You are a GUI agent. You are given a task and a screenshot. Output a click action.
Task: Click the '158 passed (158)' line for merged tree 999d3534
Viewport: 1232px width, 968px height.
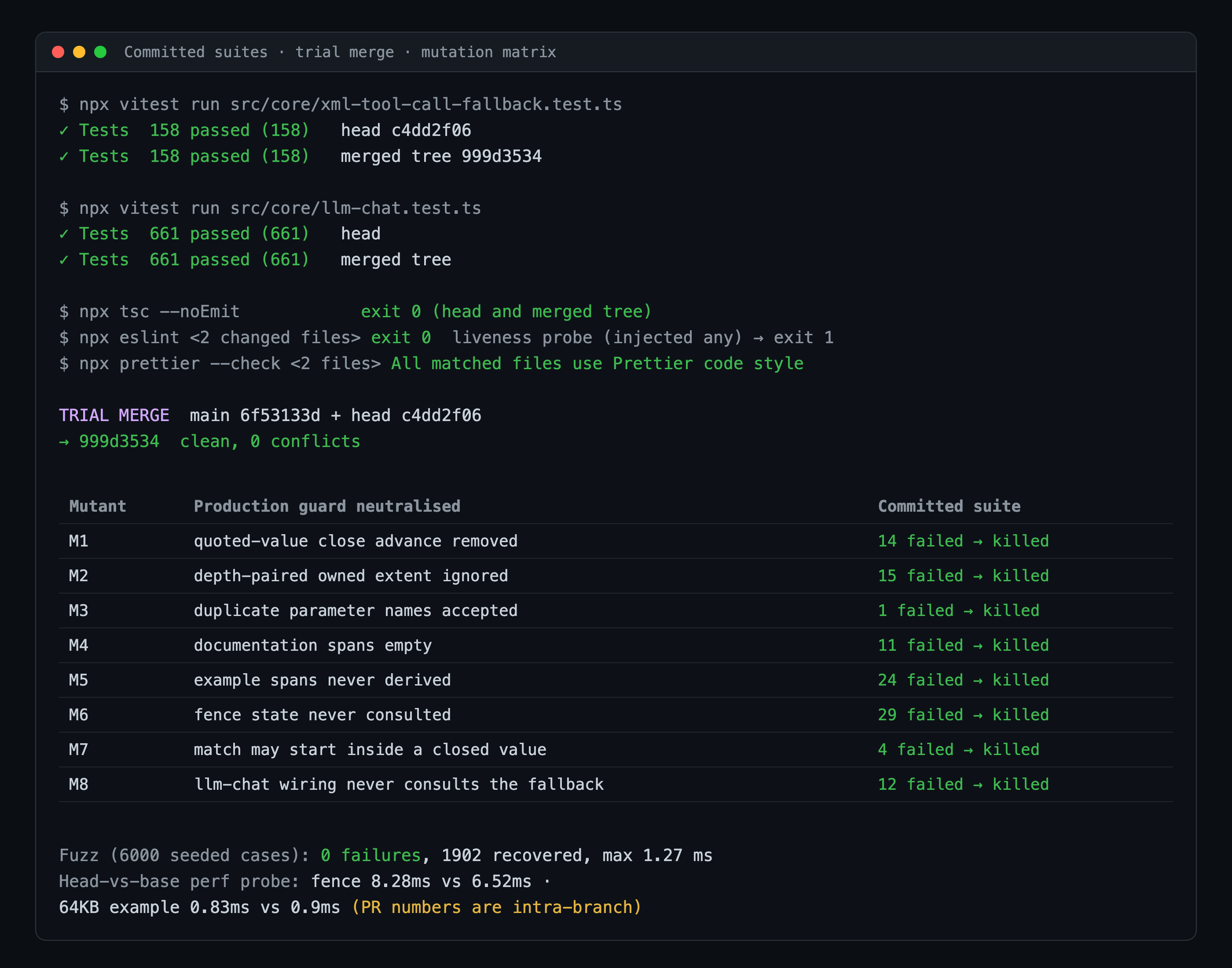(x=301, y=157)
